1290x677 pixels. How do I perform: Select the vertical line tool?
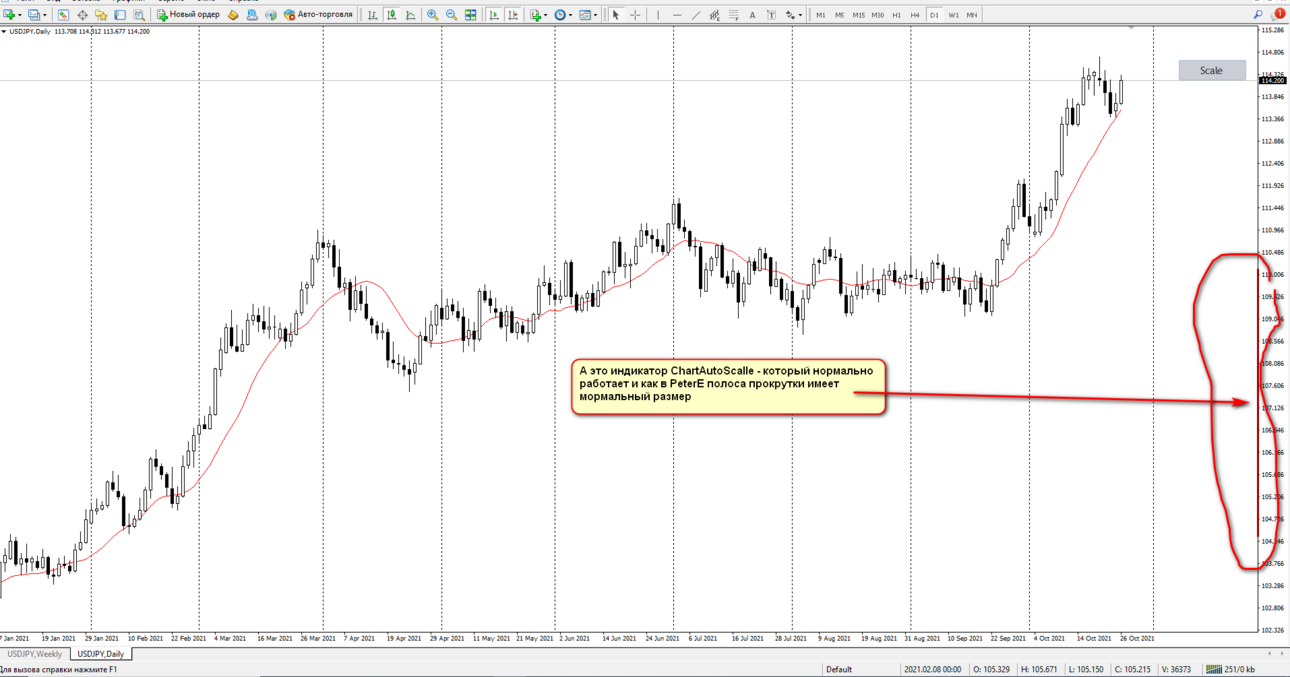658,15
